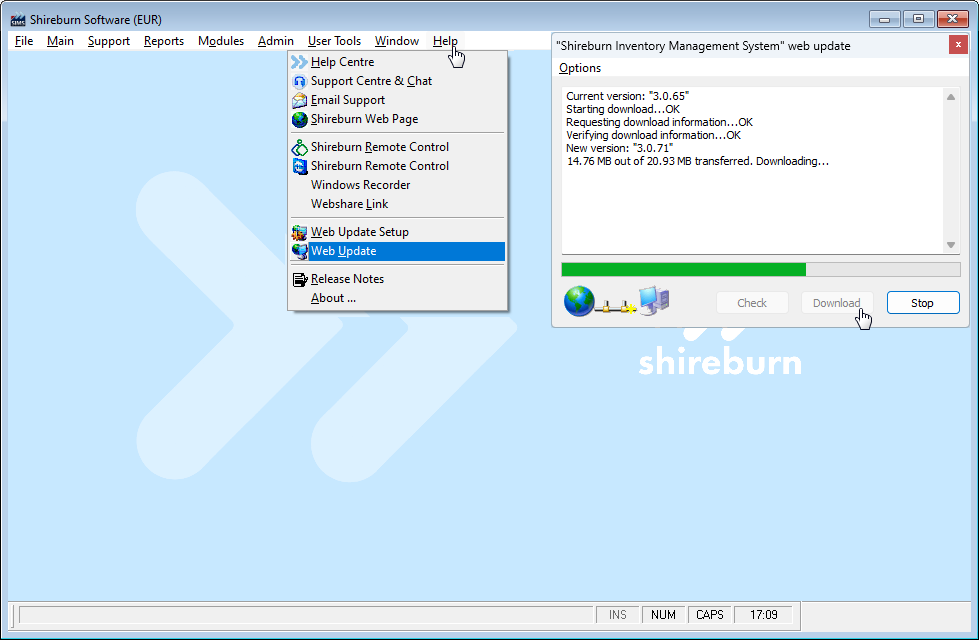Open Release Notes from the Help menu
This screenshot has height=640, width=979.
398,279
